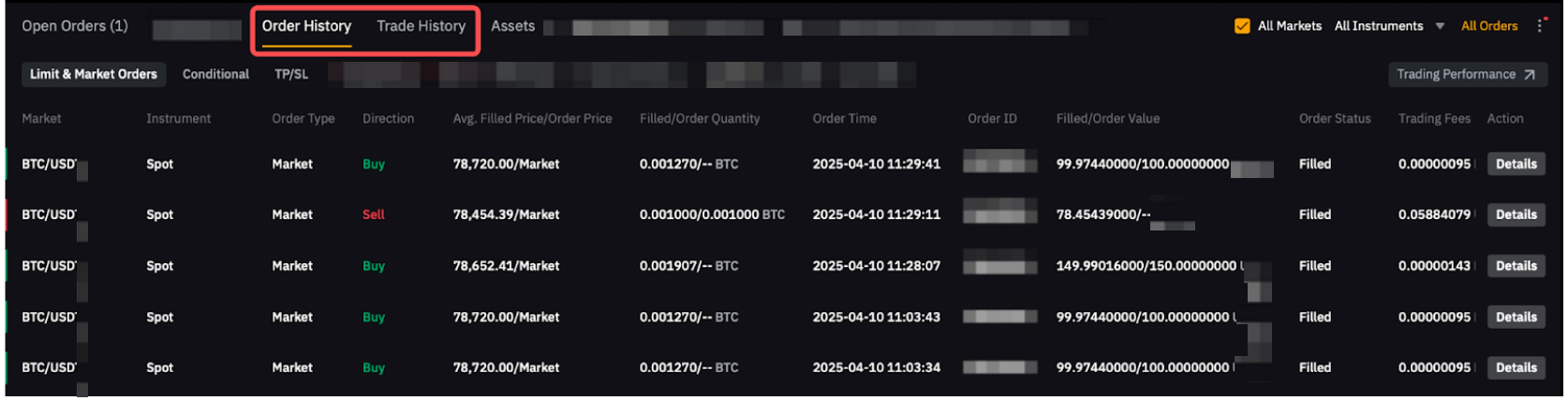Select the Conditional orders filter
This screenshot has width=1568, height=401.
(215, 74)
